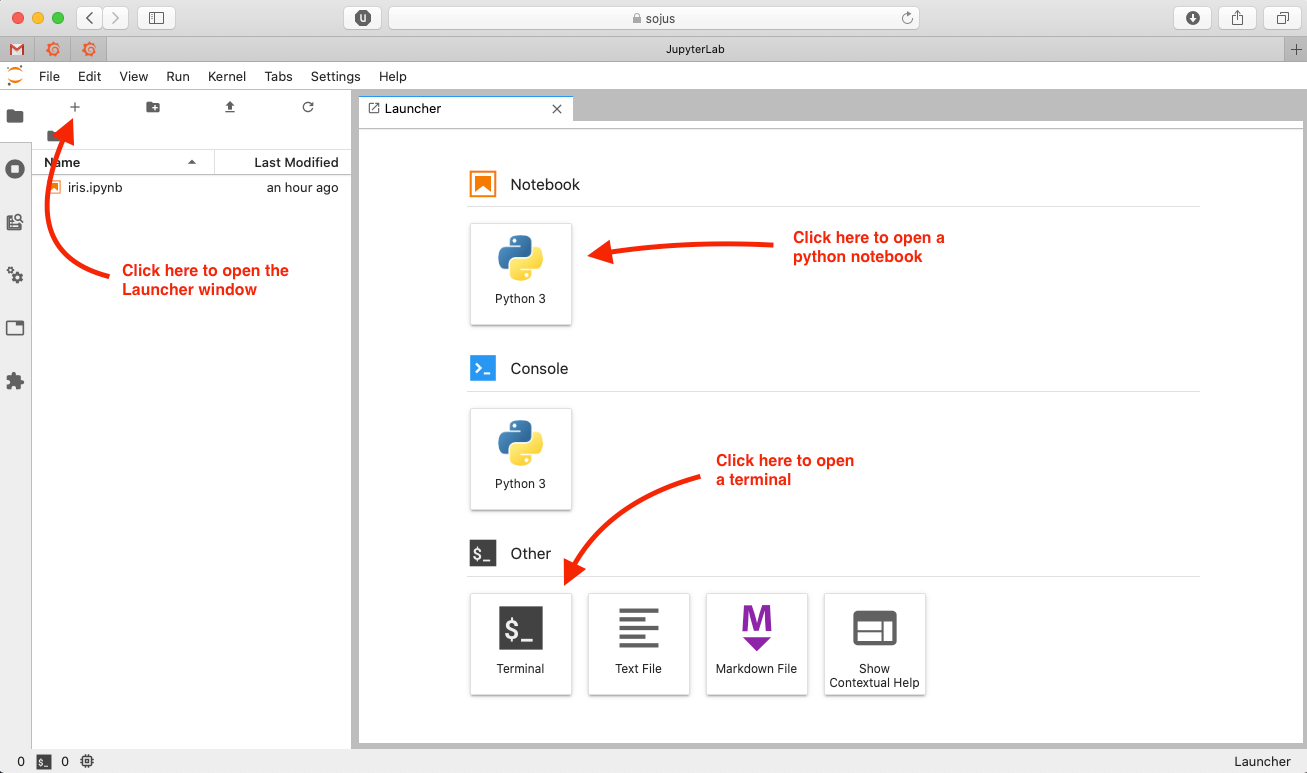Toggle sort order by Name column

pyautogui.click(x=62, y=161)
